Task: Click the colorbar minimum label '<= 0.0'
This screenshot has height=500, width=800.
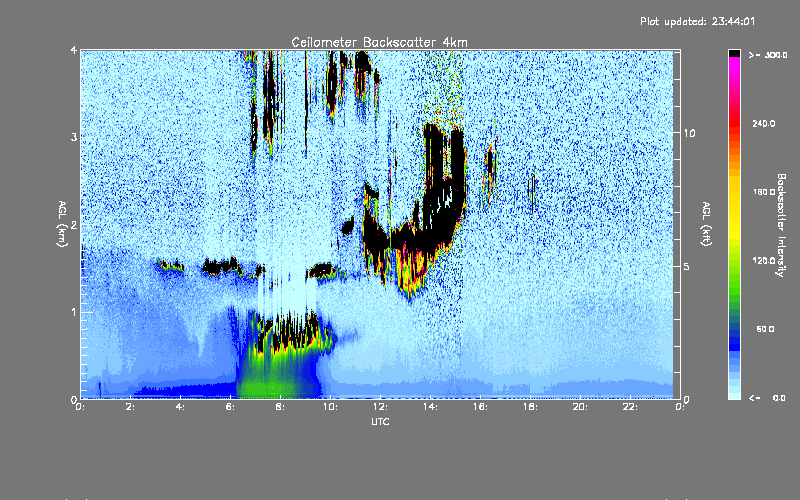Action: [768, 398]
